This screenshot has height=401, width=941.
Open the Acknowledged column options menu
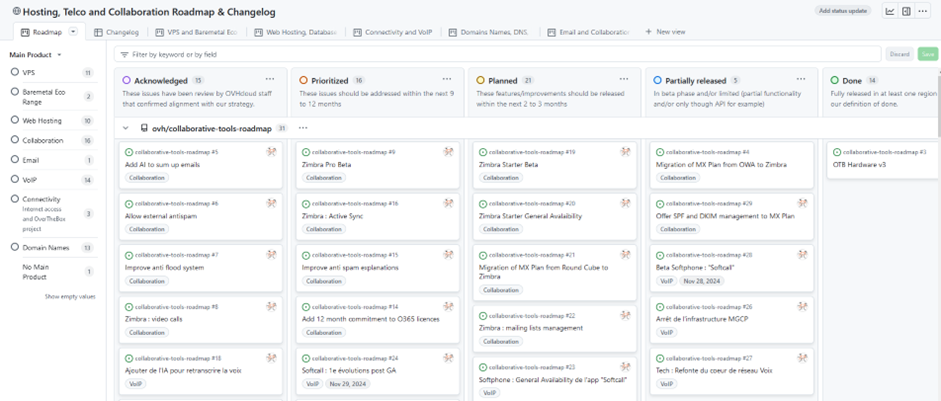[270, 80]
